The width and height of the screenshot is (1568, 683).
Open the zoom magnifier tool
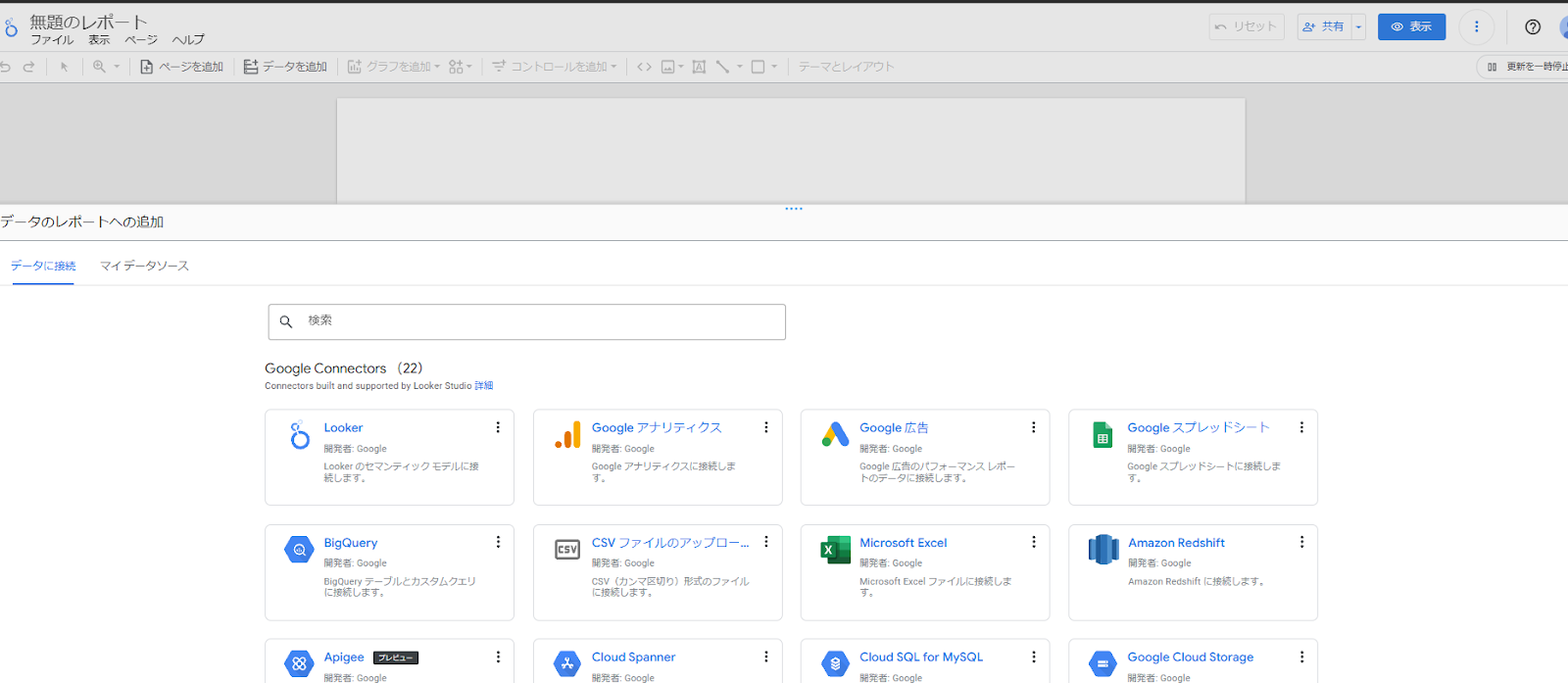coord(100,67)
